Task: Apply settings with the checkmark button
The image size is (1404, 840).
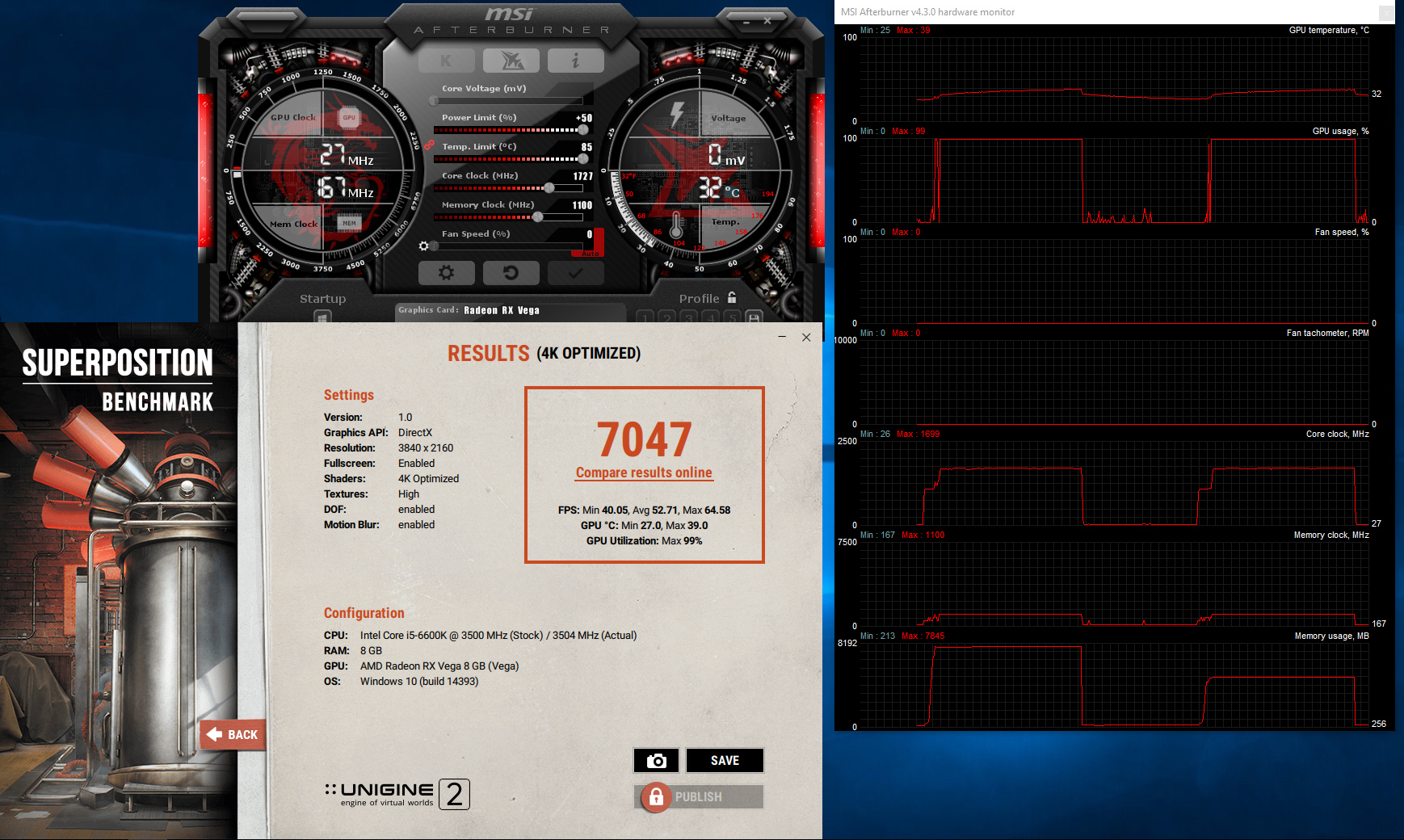Action: (575, 273)
